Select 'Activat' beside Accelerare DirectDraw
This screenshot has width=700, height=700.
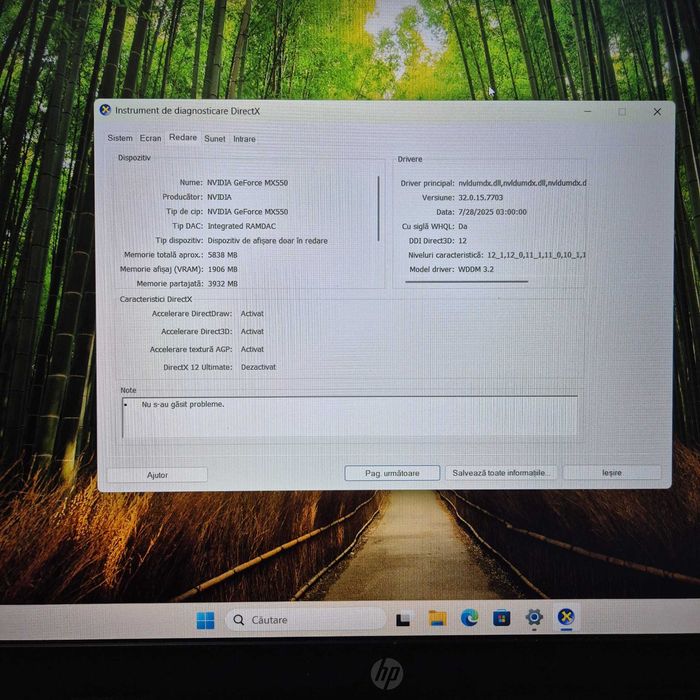click(252, 313)
